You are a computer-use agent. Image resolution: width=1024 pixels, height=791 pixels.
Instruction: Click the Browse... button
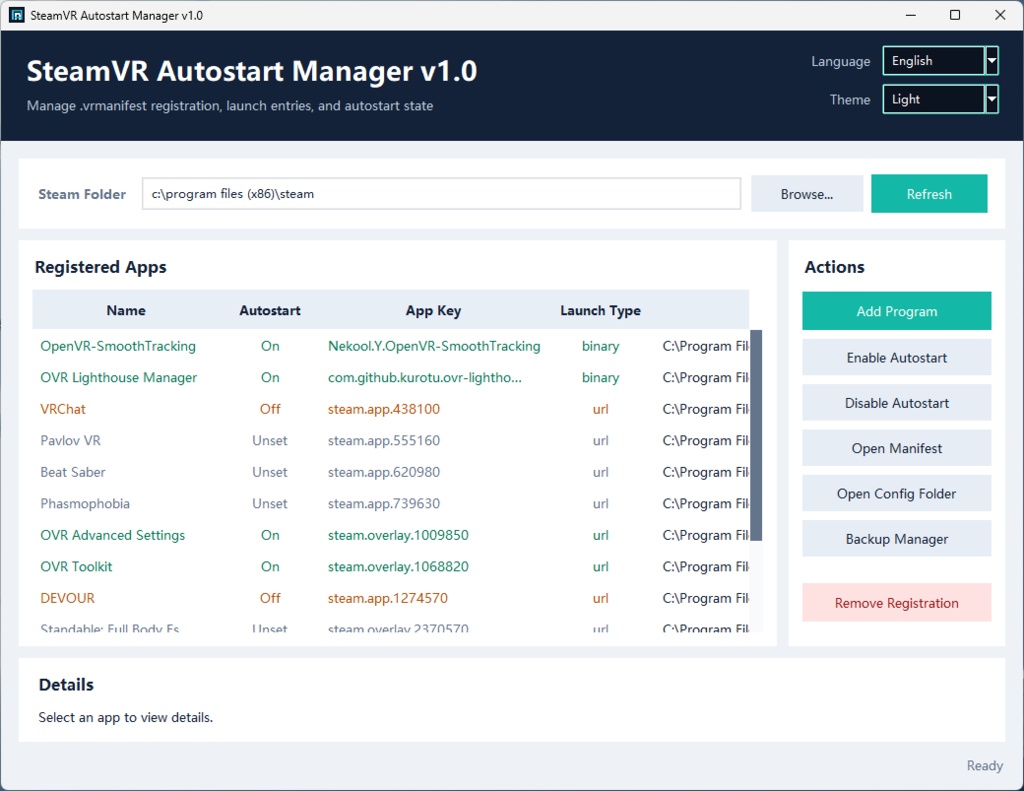(807, 194)
